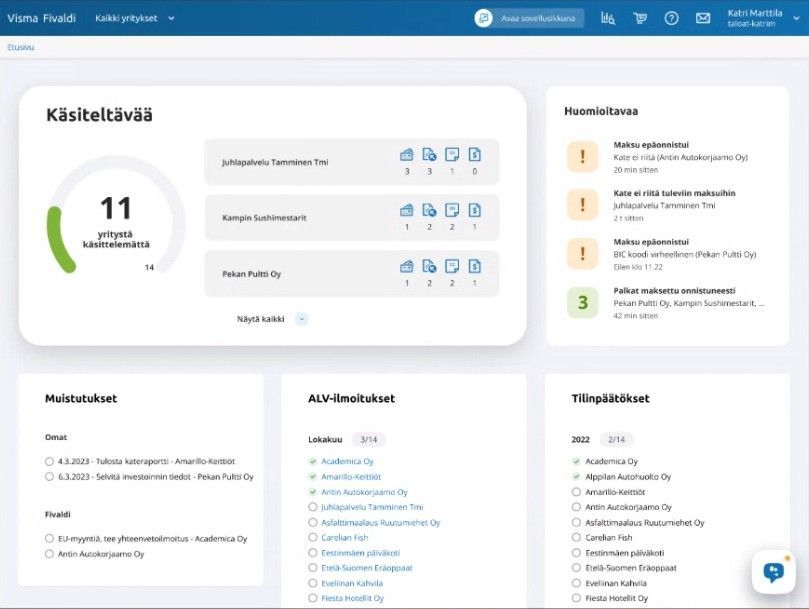
Task: Uncheck Tilinpäätökset checkbox for Alppilan Autohuolto Oy
Action: 576,477
